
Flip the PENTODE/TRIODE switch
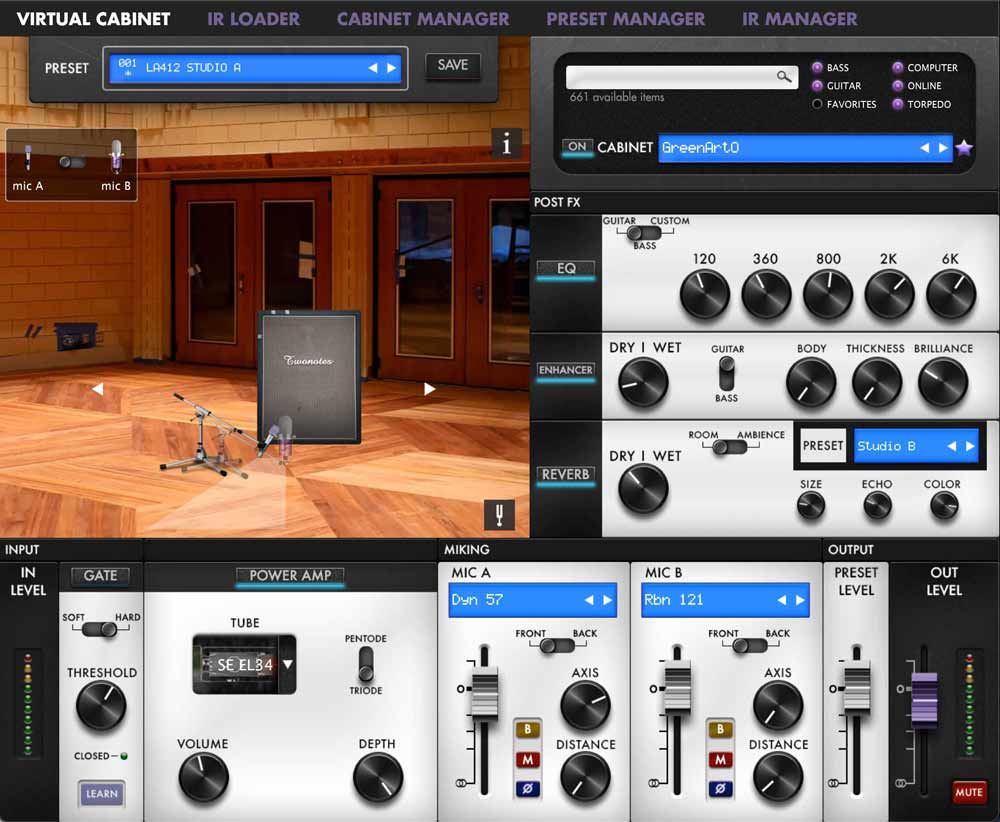click(366, 664)
